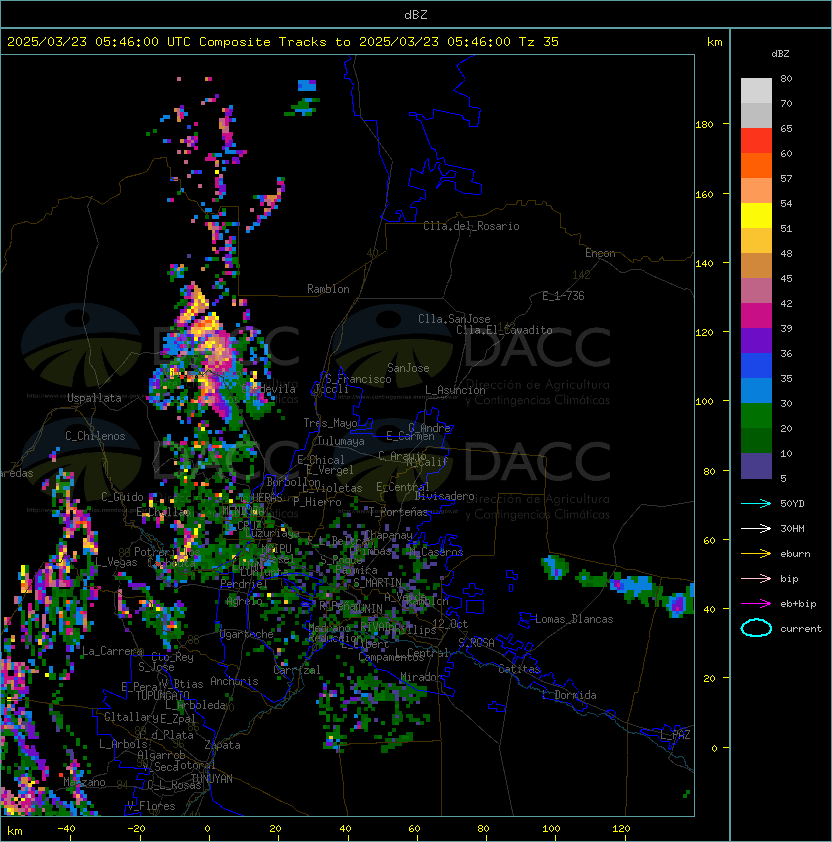
Task: Click the Ugarteche label
Action: (247, 634)
